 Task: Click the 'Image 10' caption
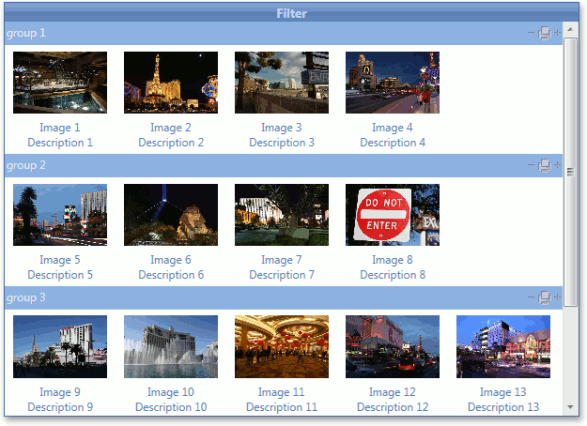point(171,392)
